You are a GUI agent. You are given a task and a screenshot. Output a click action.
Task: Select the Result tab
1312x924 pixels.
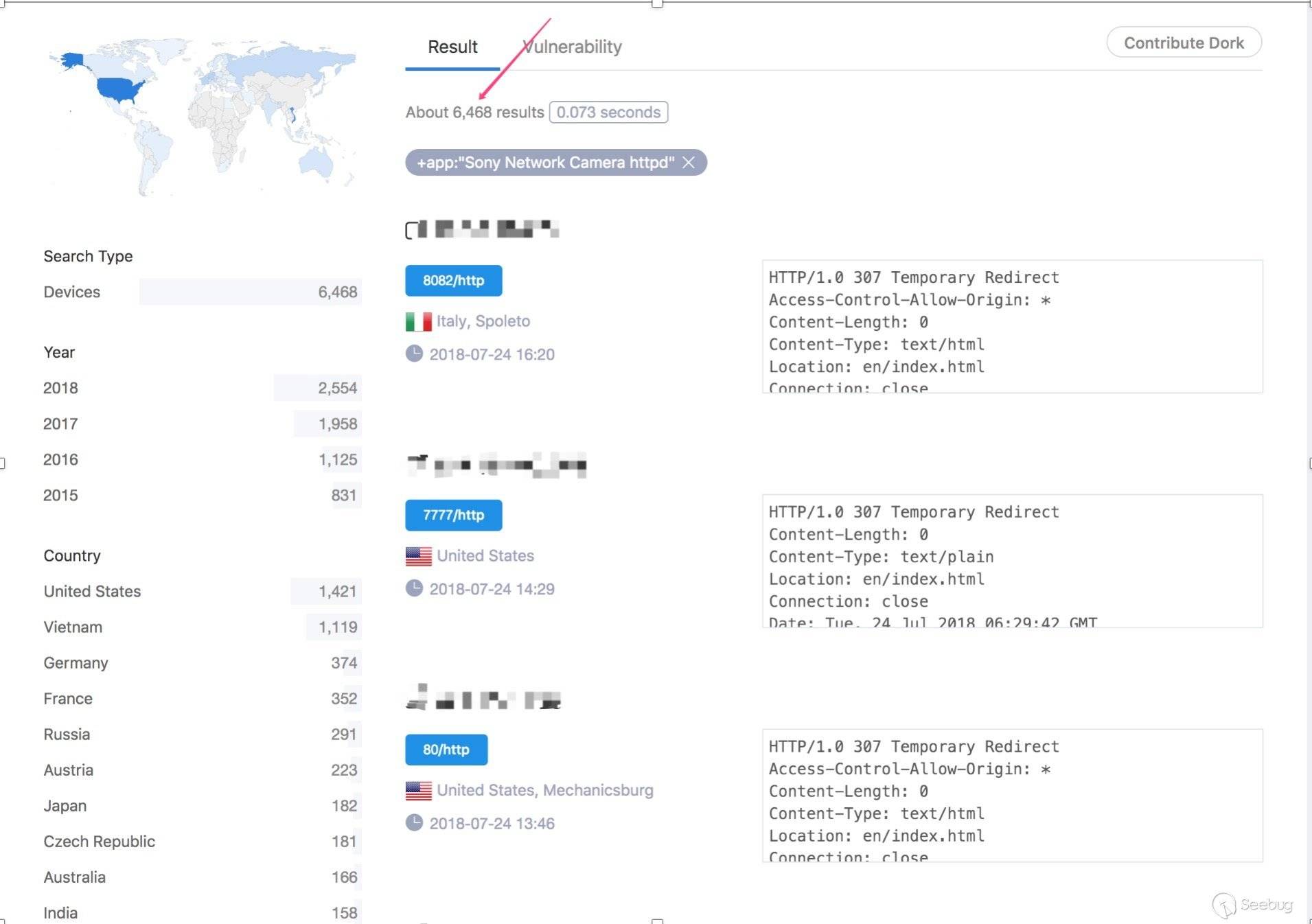[x=452, y=47]
